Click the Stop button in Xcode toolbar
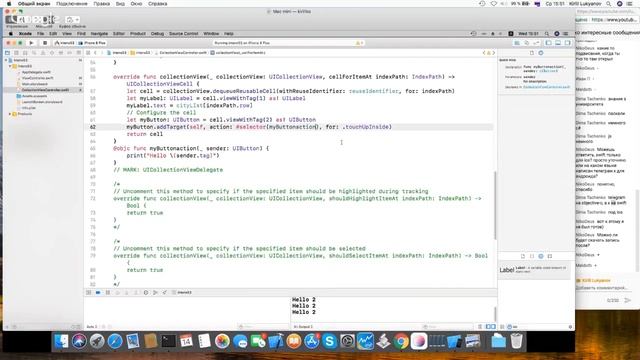 tap(45, 43)
